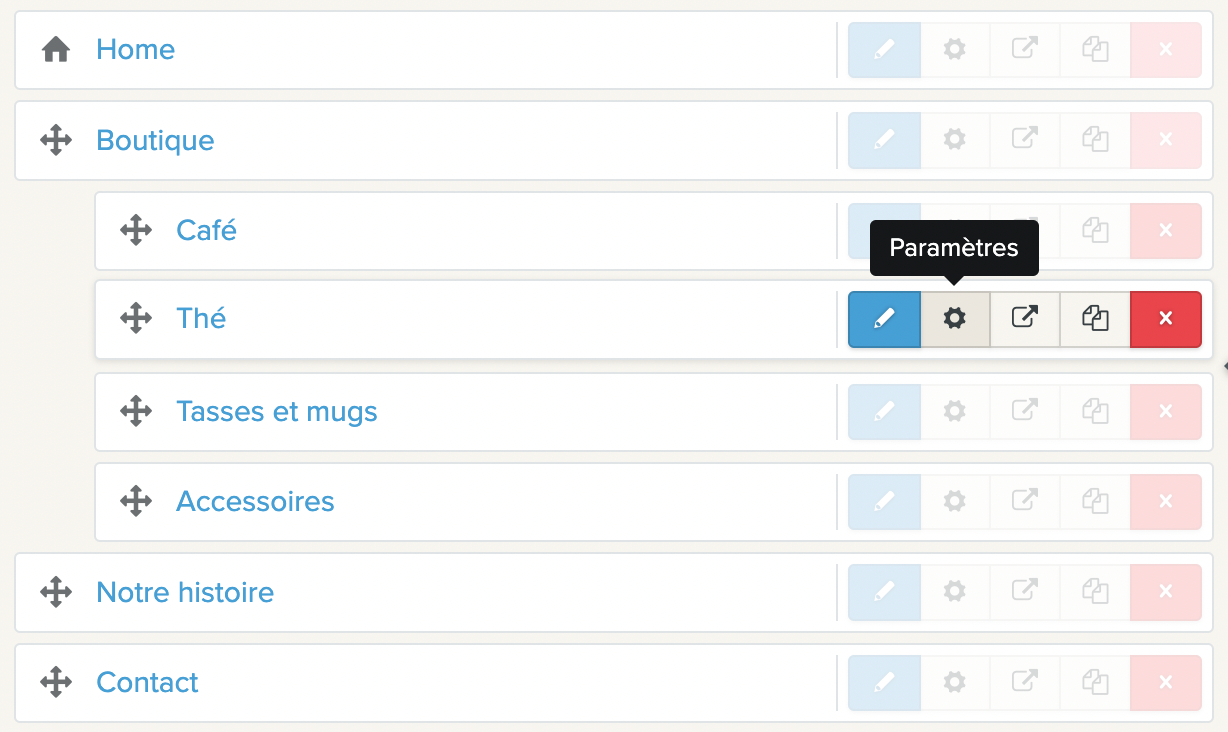Image resolution: width=1228 pixels, height=732 pixels.
Task: Click the move handle beside Café
Action: 135,231
